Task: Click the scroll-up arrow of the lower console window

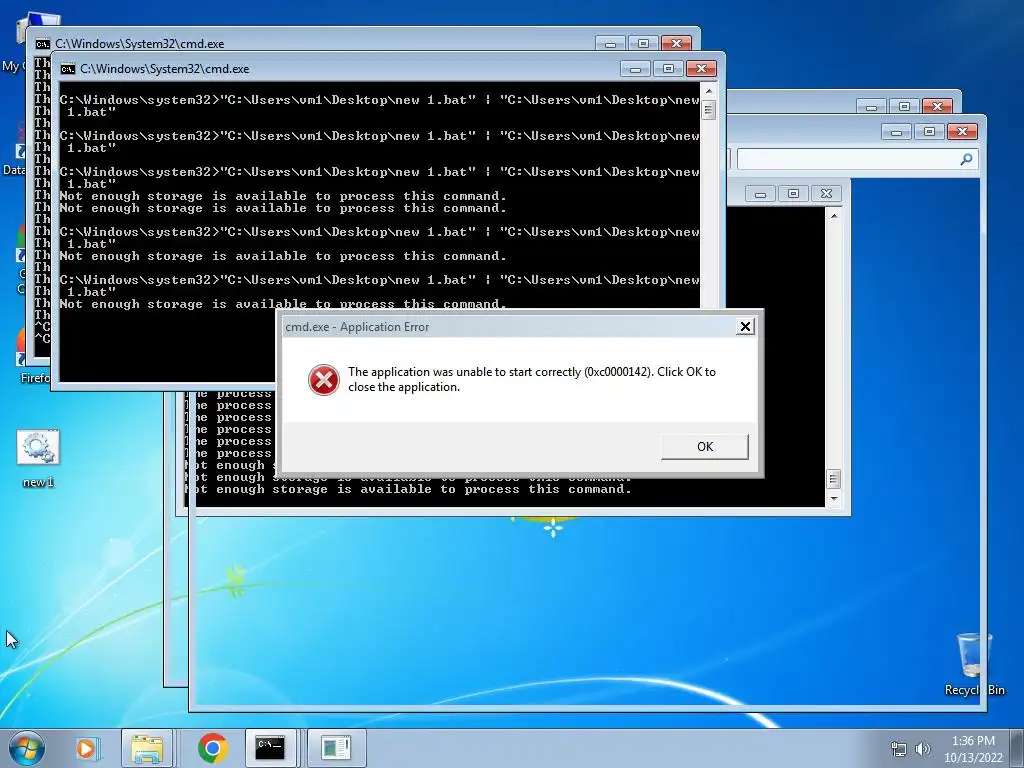Action: (x=833, y=215)
